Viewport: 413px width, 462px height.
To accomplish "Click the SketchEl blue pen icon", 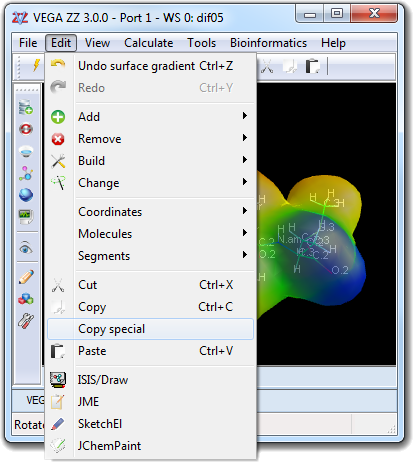I will click(58, 424).
